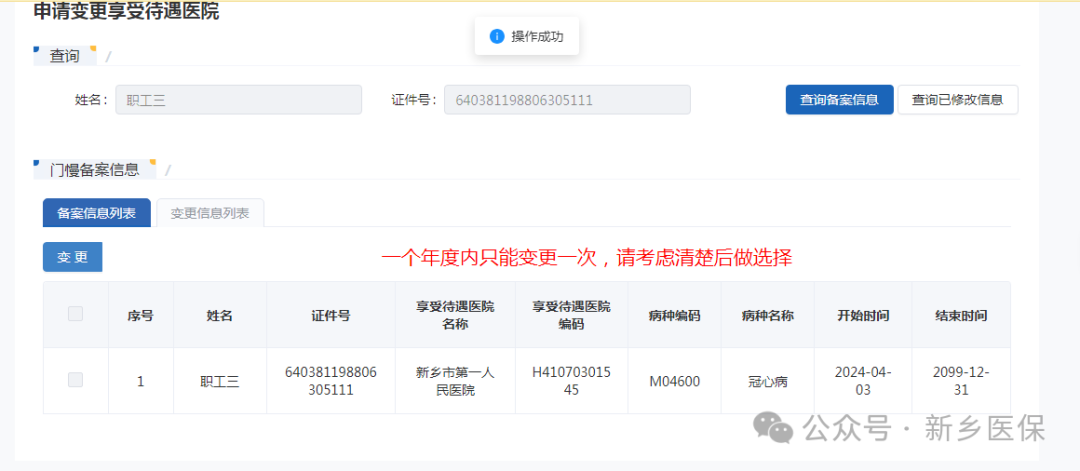Click the 申请变更享受待遇医院 page title

(126, 11)
